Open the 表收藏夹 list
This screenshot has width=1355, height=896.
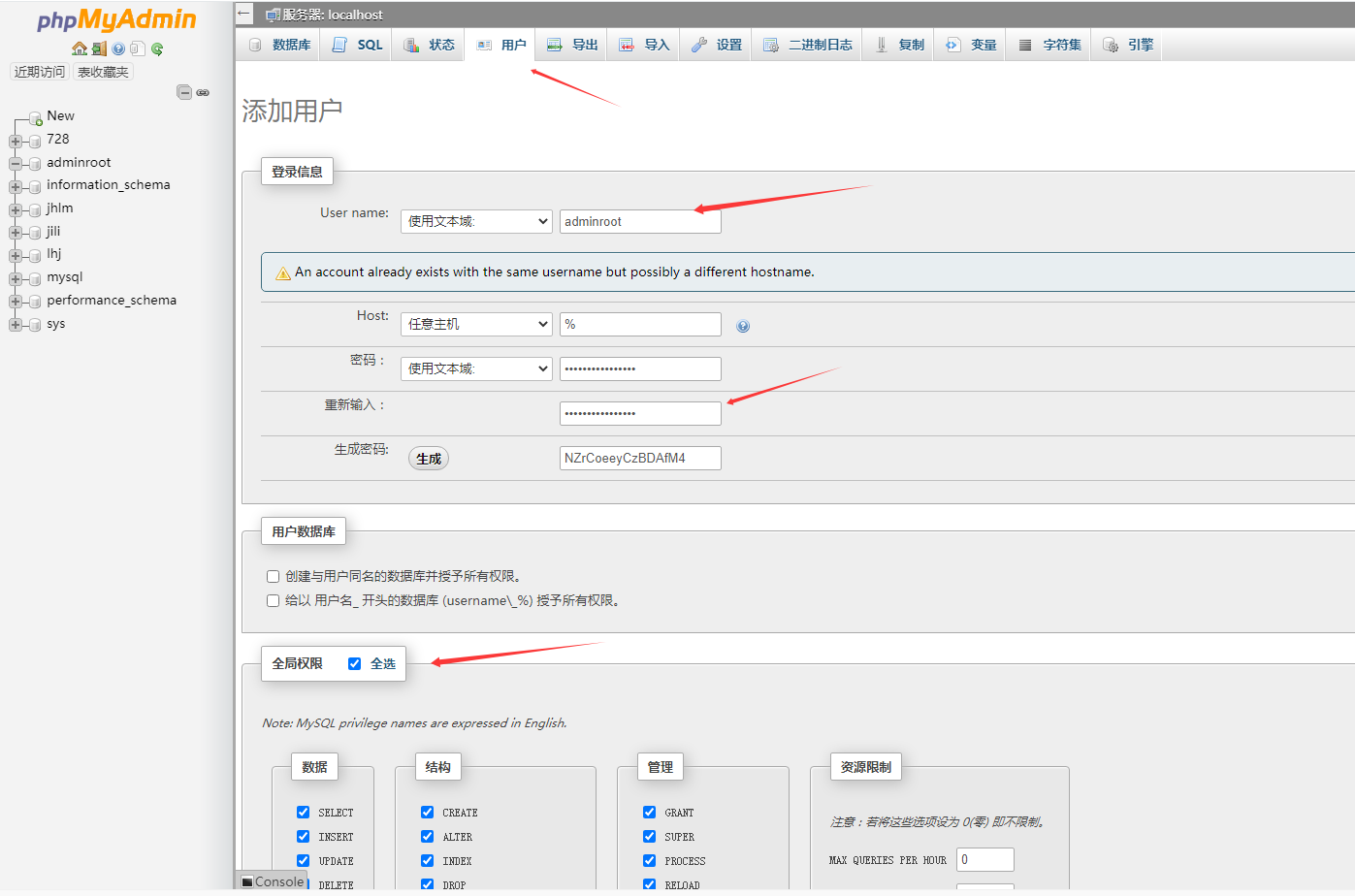[x=103, y=72]
